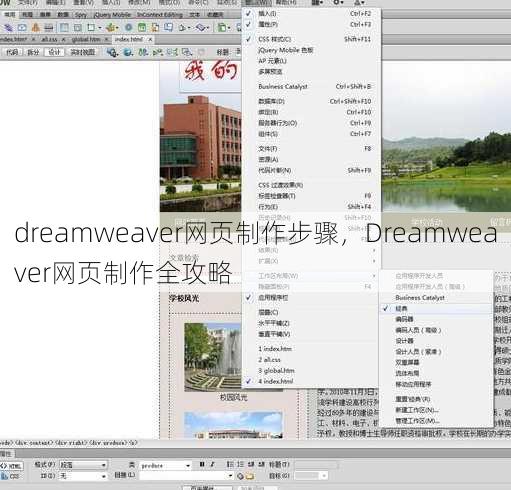Open the ID dropdown showing 无
511x490 pixels.
point(83,476)
